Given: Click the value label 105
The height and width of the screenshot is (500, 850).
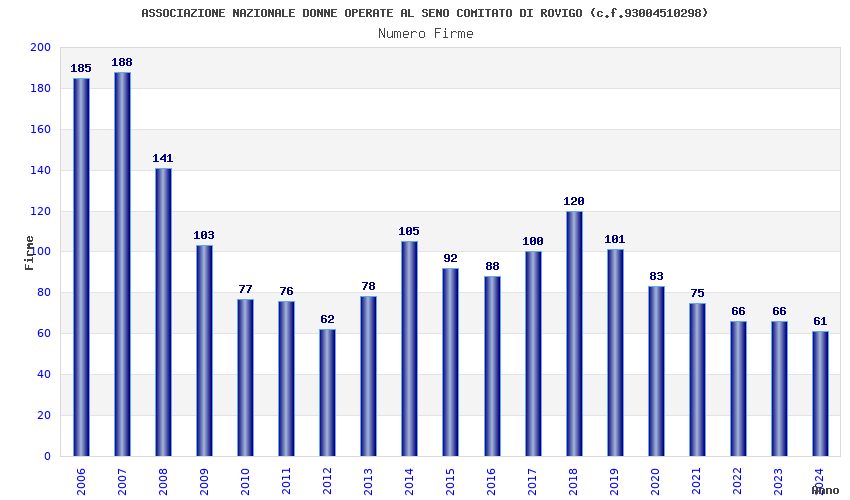Looking at the screenshot, I should [409, 232].
